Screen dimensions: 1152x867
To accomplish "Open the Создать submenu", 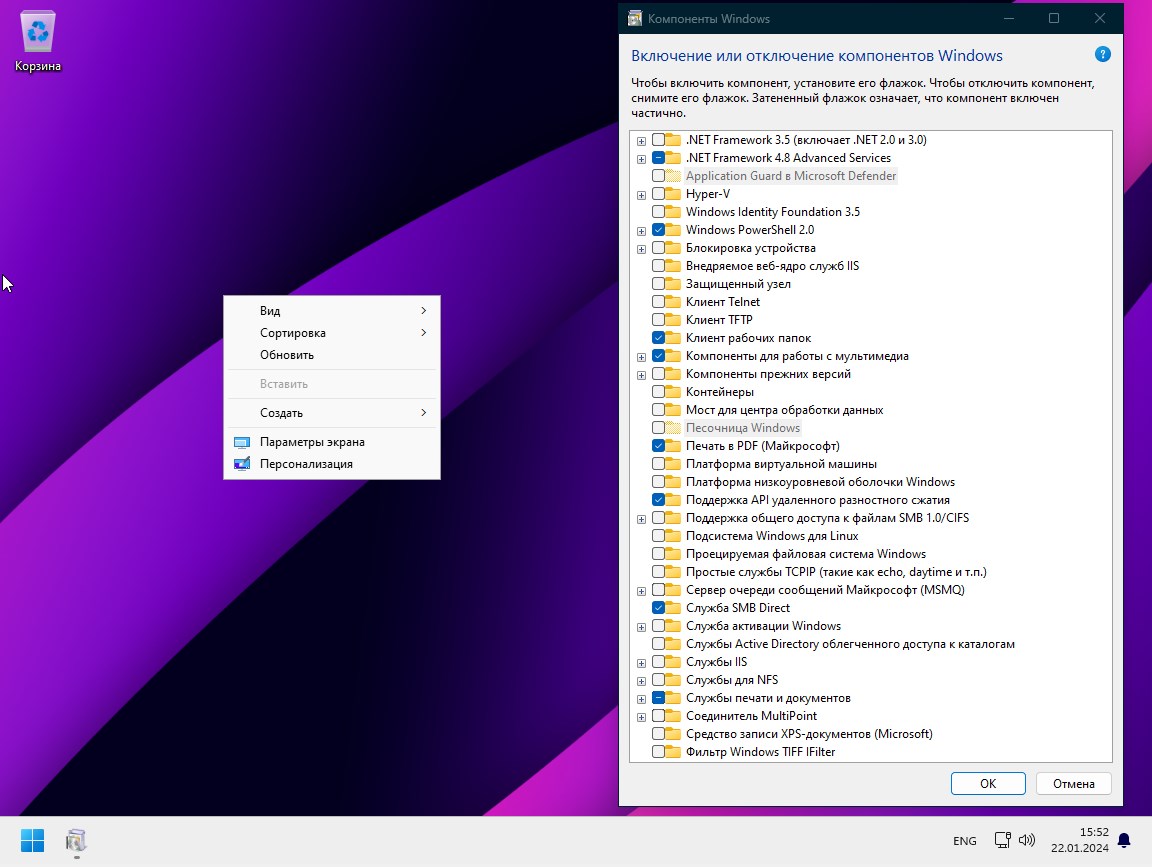I will click(332, 413).
